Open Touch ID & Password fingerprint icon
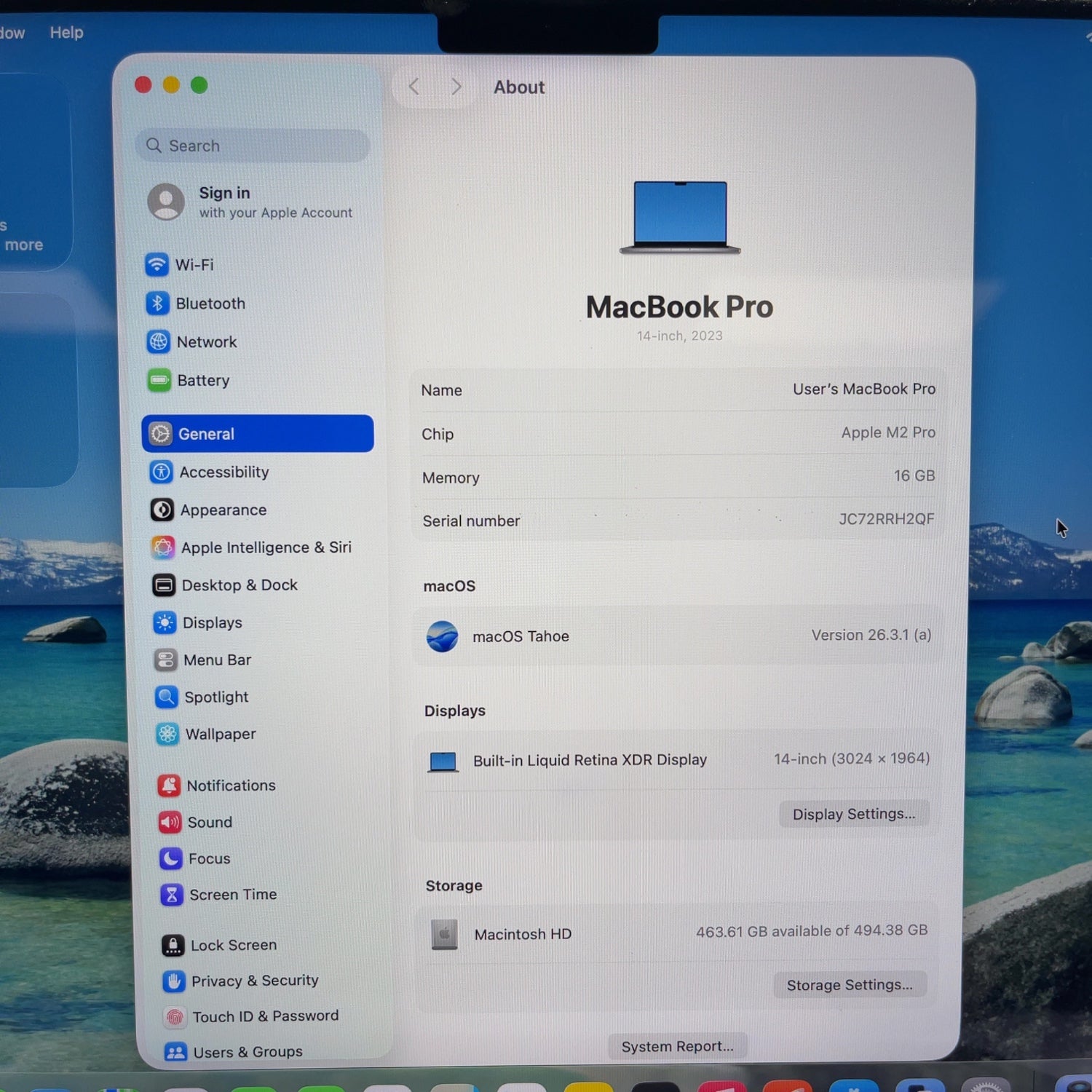The image size is (1092, 1092). (x=175, y=1017)
